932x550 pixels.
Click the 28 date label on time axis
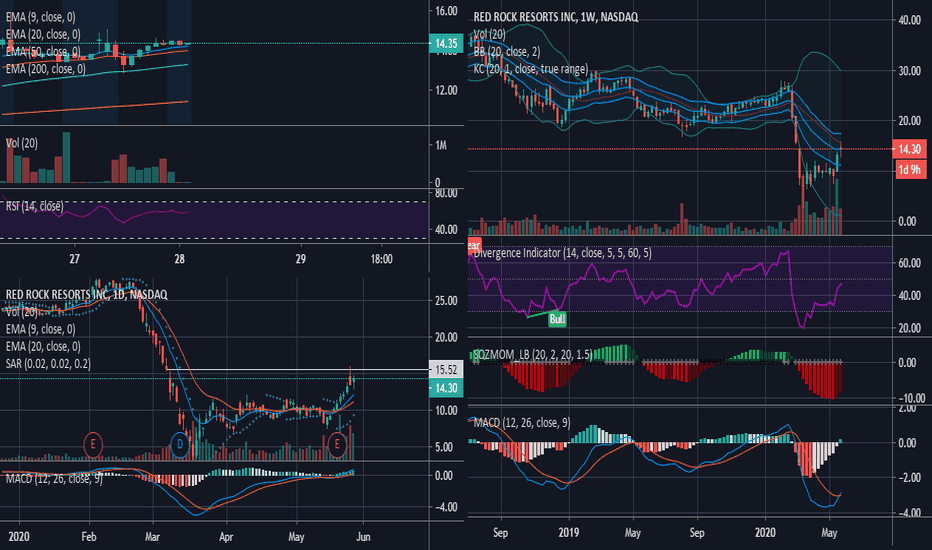pyautogui.click(x=180, y=259)
